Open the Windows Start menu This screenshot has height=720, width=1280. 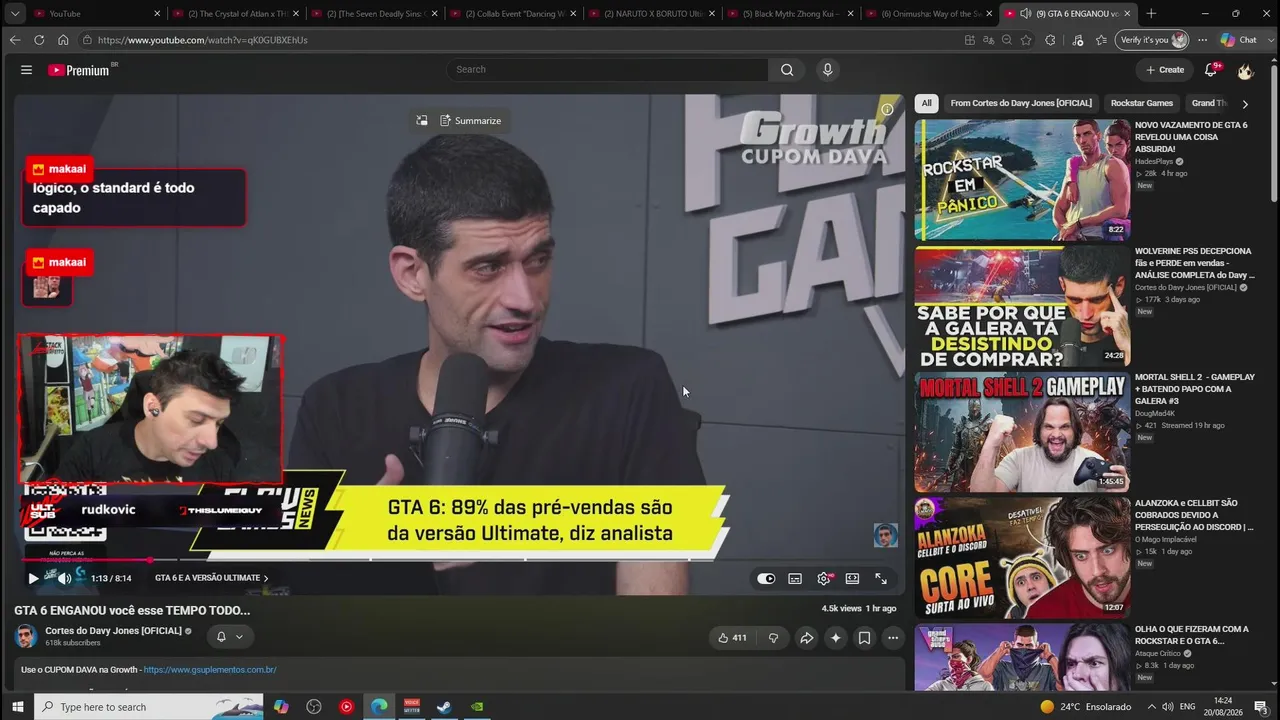pos(17,707)
